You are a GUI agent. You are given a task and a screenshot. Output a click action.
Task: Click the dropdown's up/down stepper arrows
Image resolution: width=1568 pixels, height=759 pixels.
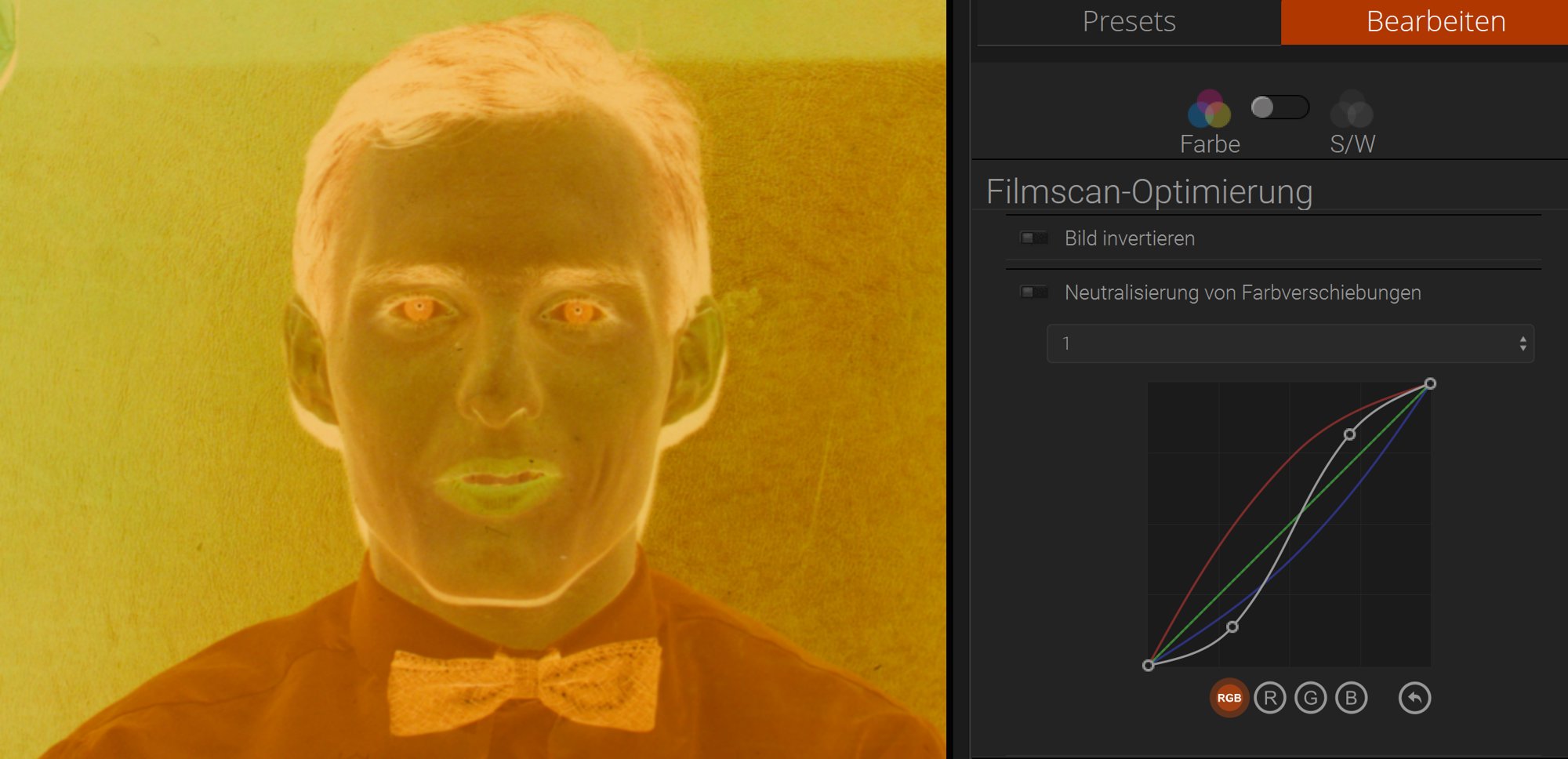(1523, 343)
